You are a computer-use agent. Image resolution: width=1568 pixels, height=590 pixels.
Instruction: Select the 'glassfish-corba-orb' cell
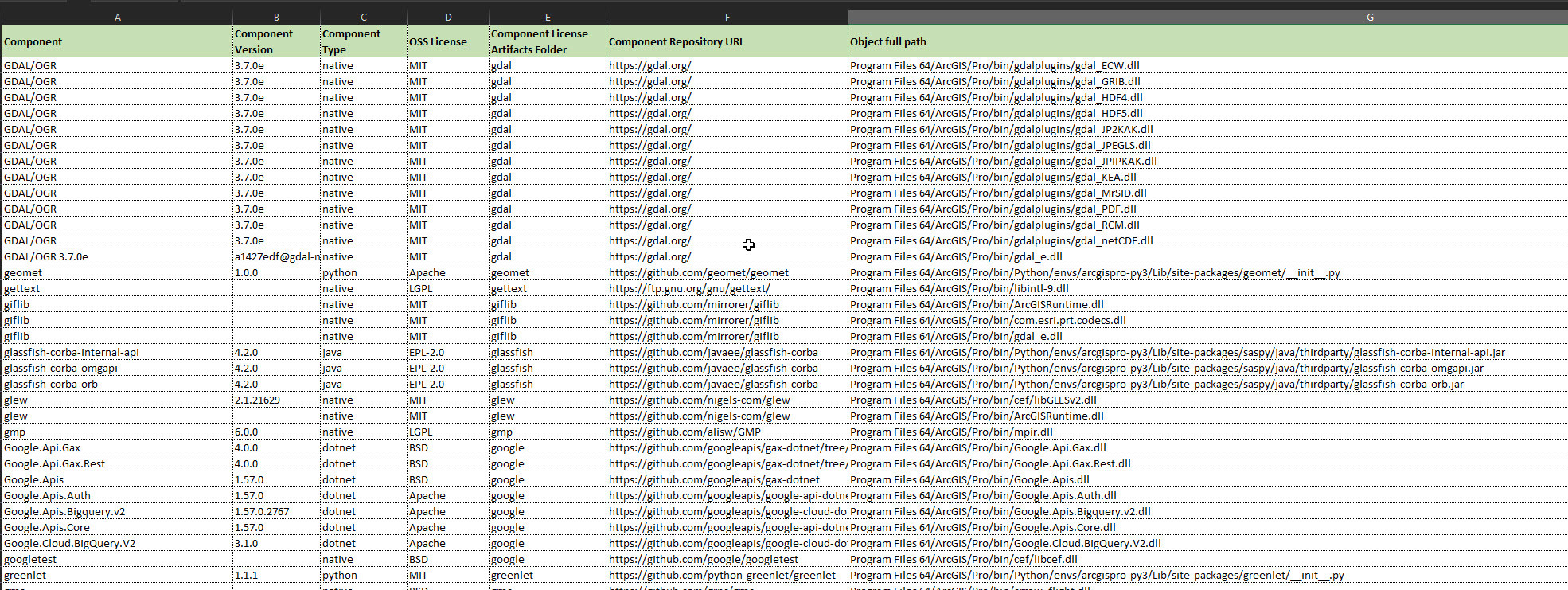tap(117, 384)
